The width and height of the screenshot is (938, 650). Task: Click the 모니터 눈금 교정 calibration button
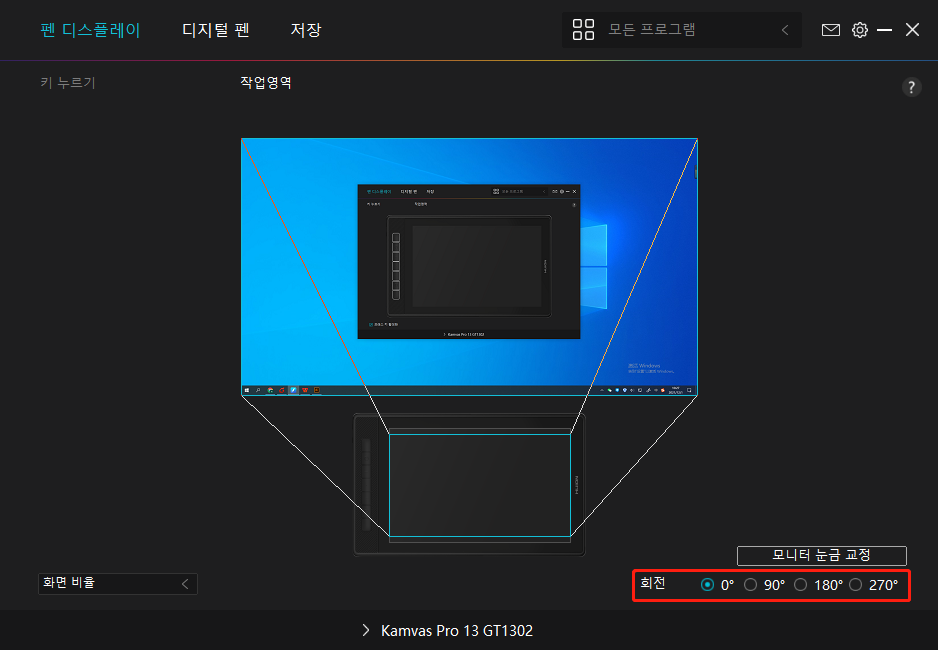(x=821, y=555)
